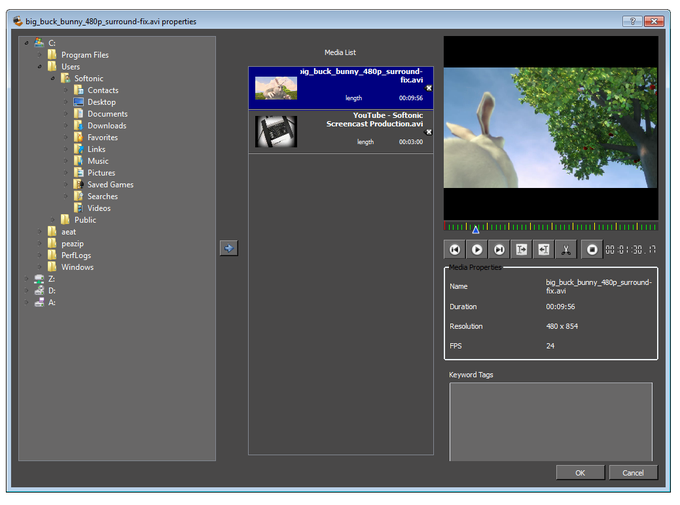
Task: Click the Softonic user folder icon
Action: 65,78
